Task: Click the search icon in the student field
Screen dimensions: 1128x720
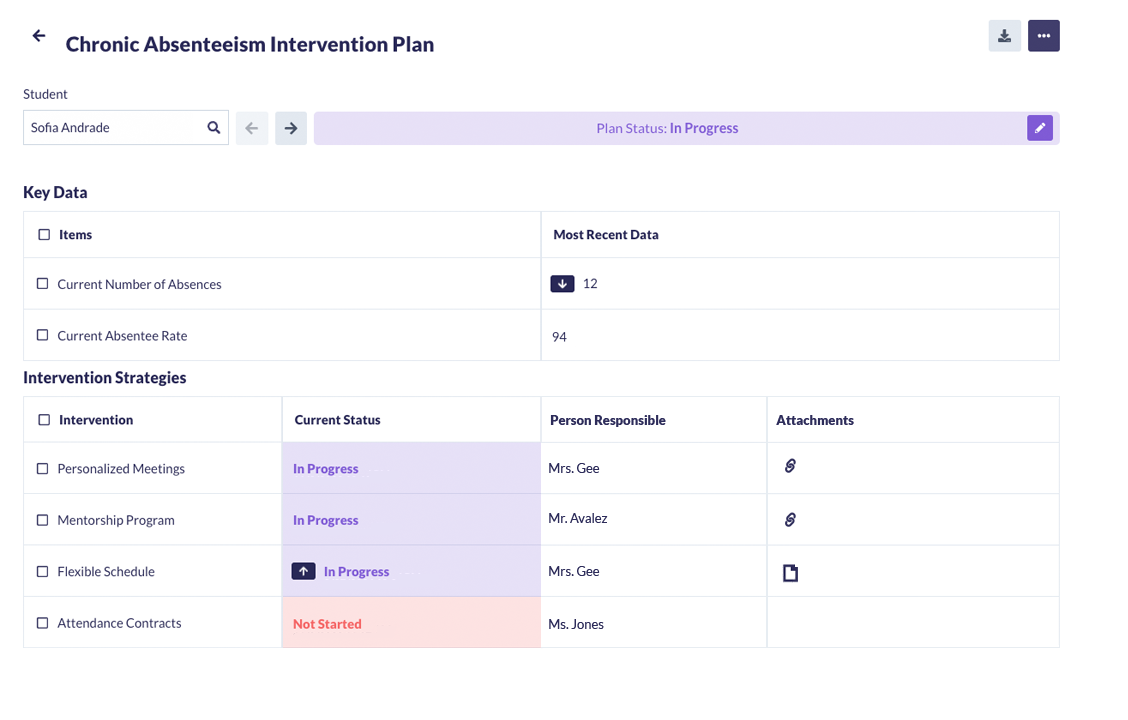Action: (x=213, y=127)
